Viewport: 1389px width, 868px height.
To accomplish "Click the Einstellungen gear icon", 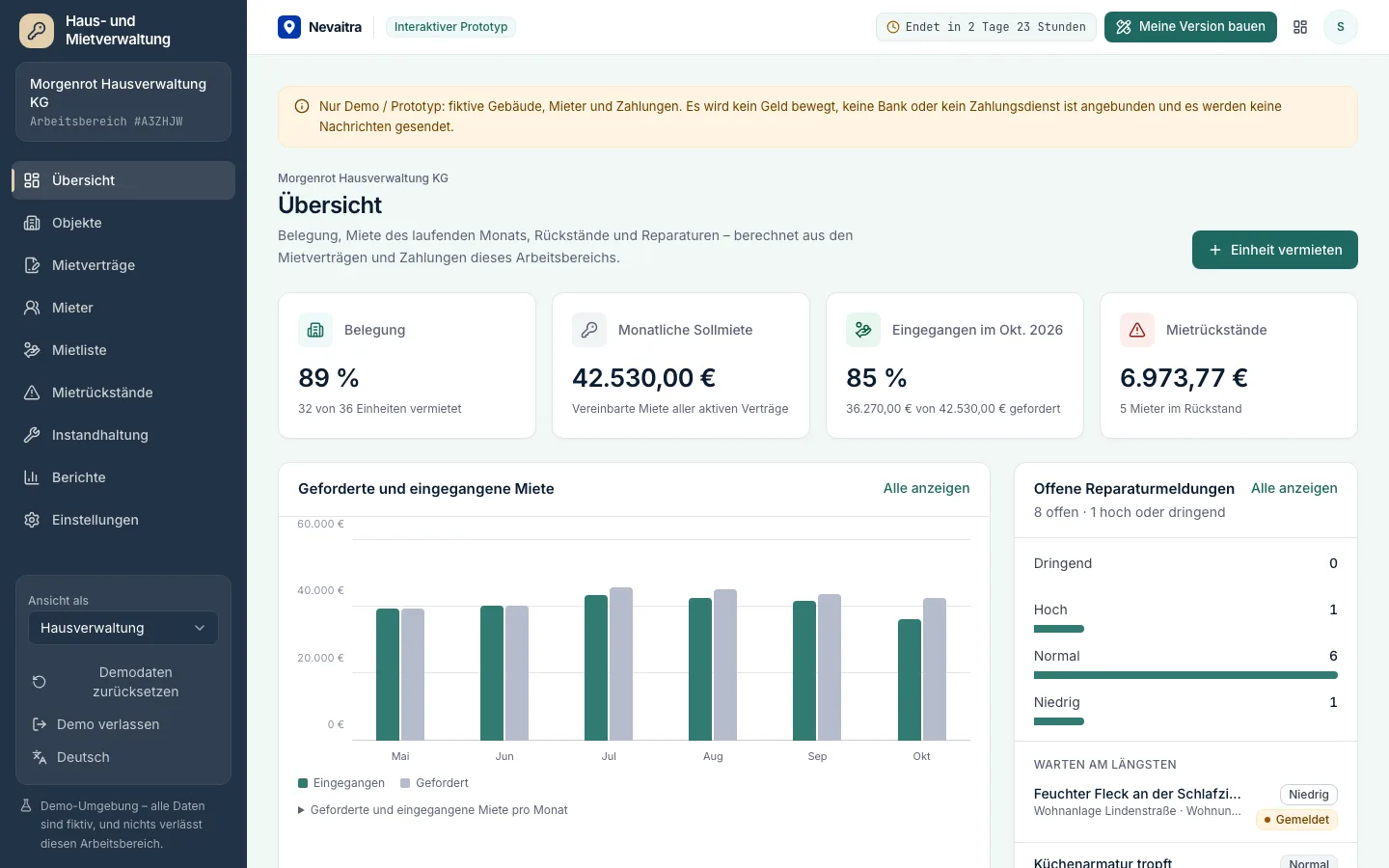I will pyautogui.click(x=32, y=520).
